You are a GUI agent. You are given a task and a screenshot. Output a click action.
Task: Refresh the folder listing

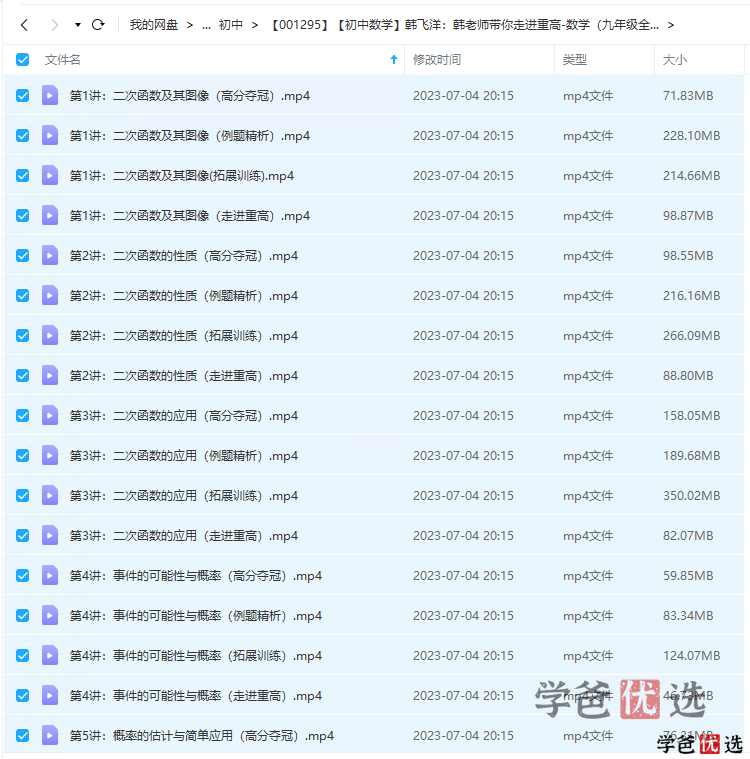[x=98, y=25]
